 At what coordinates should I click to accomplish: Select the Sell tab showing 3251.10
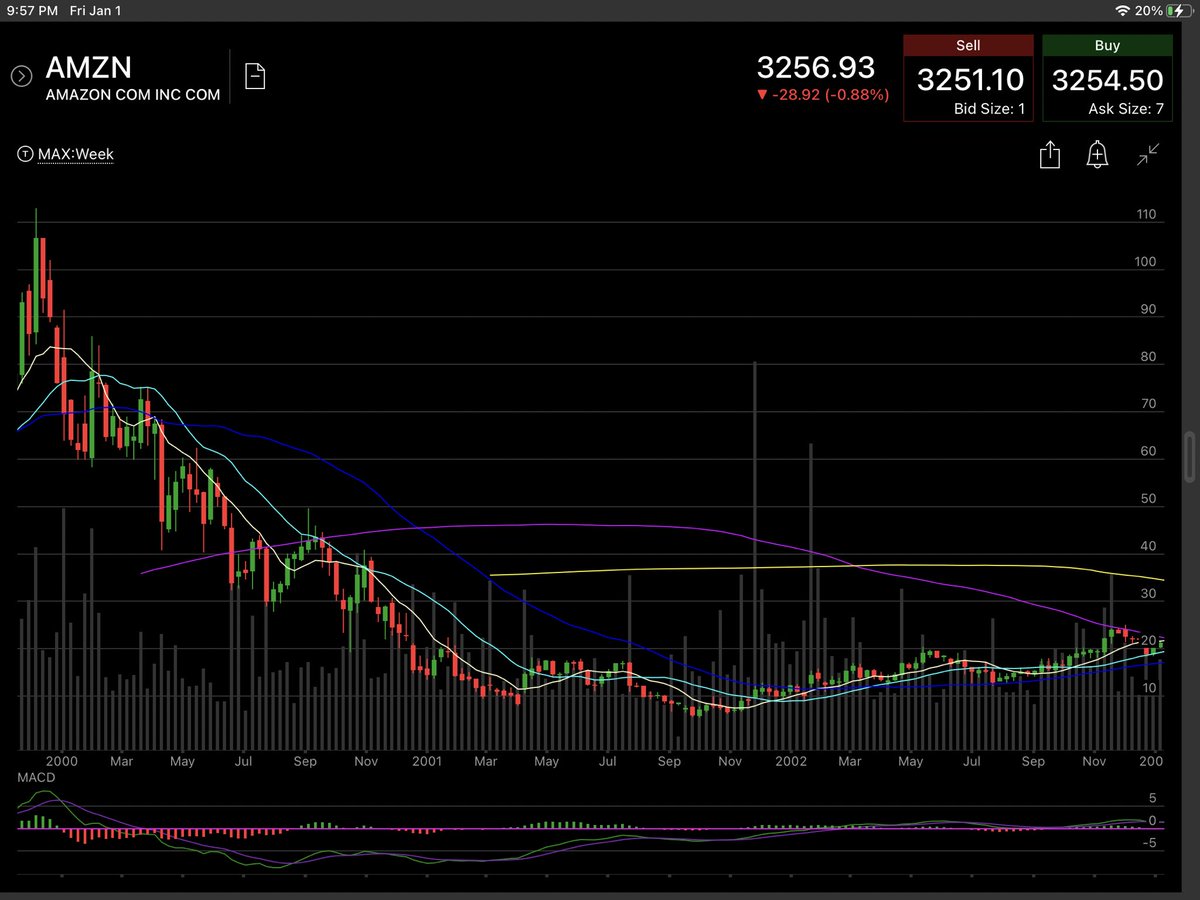pyautogui.click(x=967, y=45)
